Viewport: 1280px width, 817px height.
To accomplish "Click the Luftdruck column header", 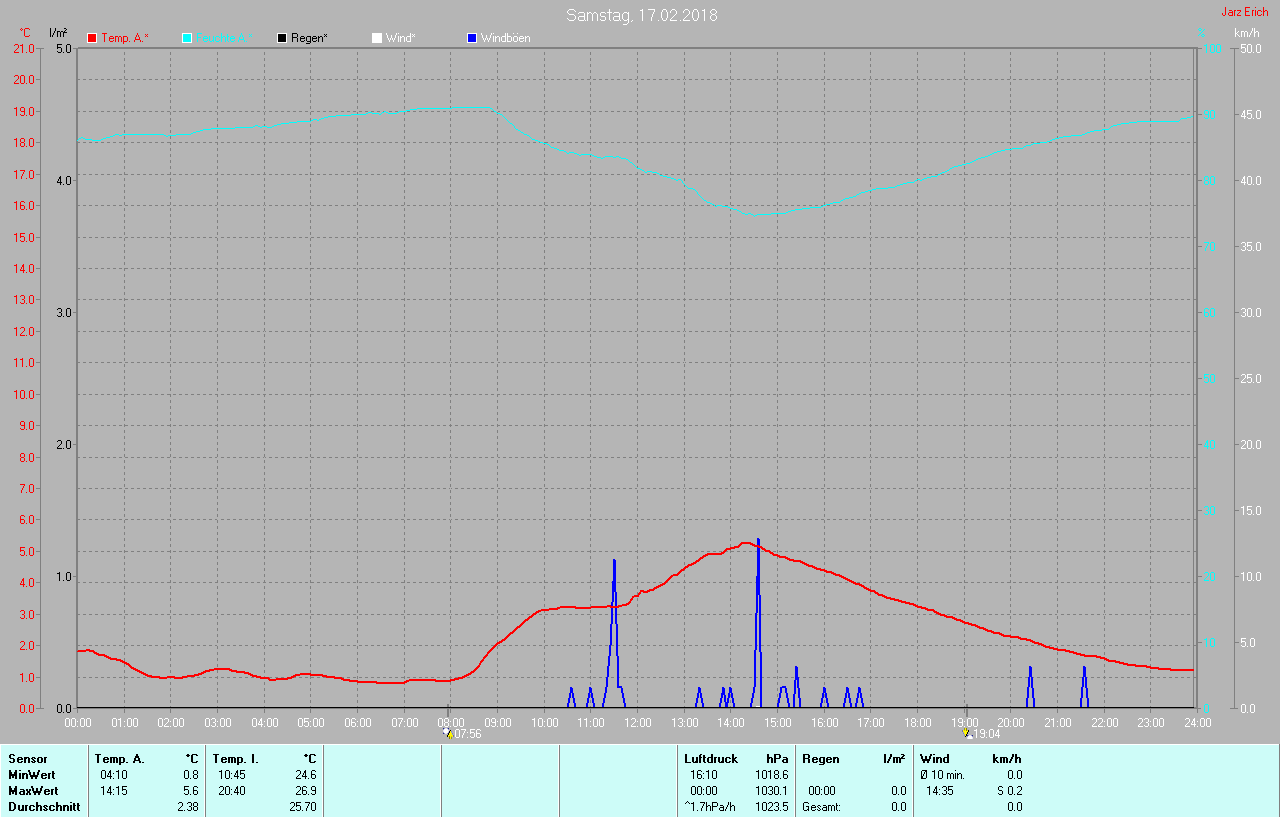I will pos(711,759).
